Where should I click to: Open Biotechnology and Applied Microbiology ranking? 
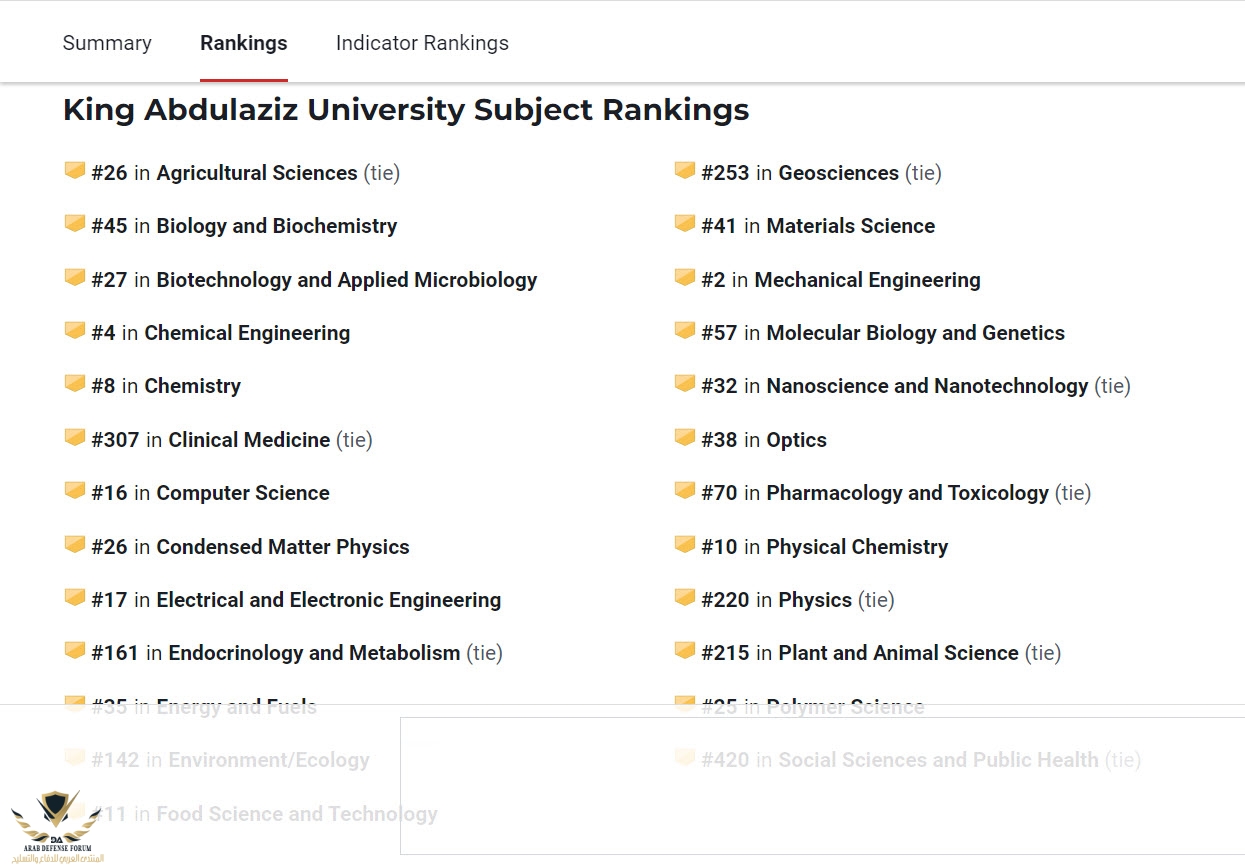tap(346, 280)
